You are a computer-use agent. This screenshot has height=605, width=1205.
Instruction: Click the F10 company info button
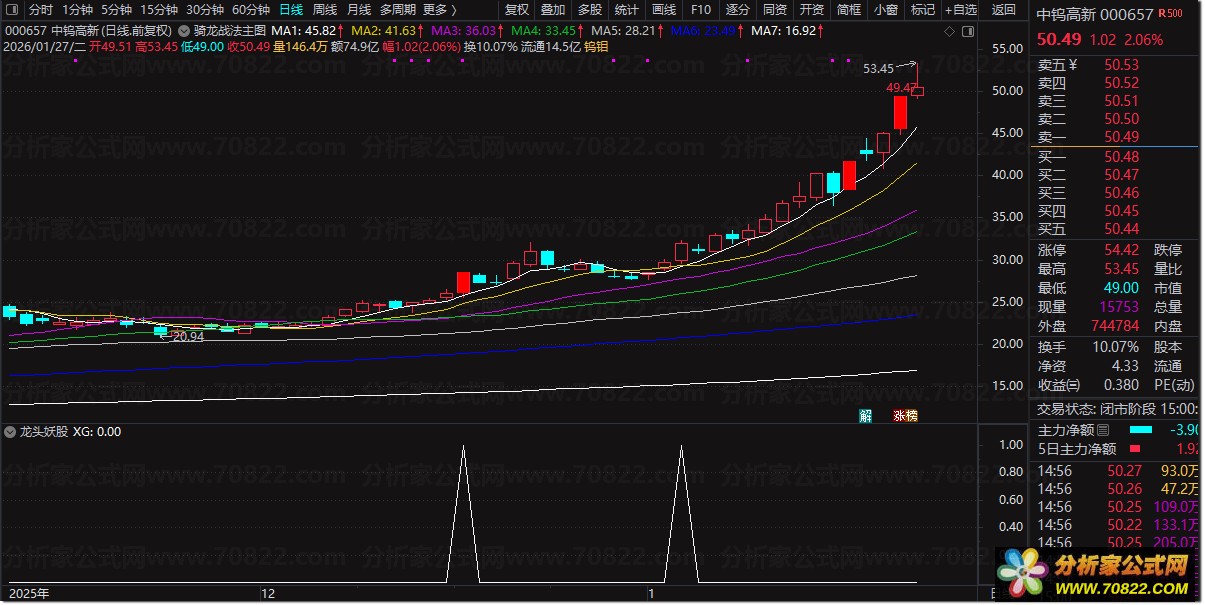pyautogui.click(x=701, y=9)
